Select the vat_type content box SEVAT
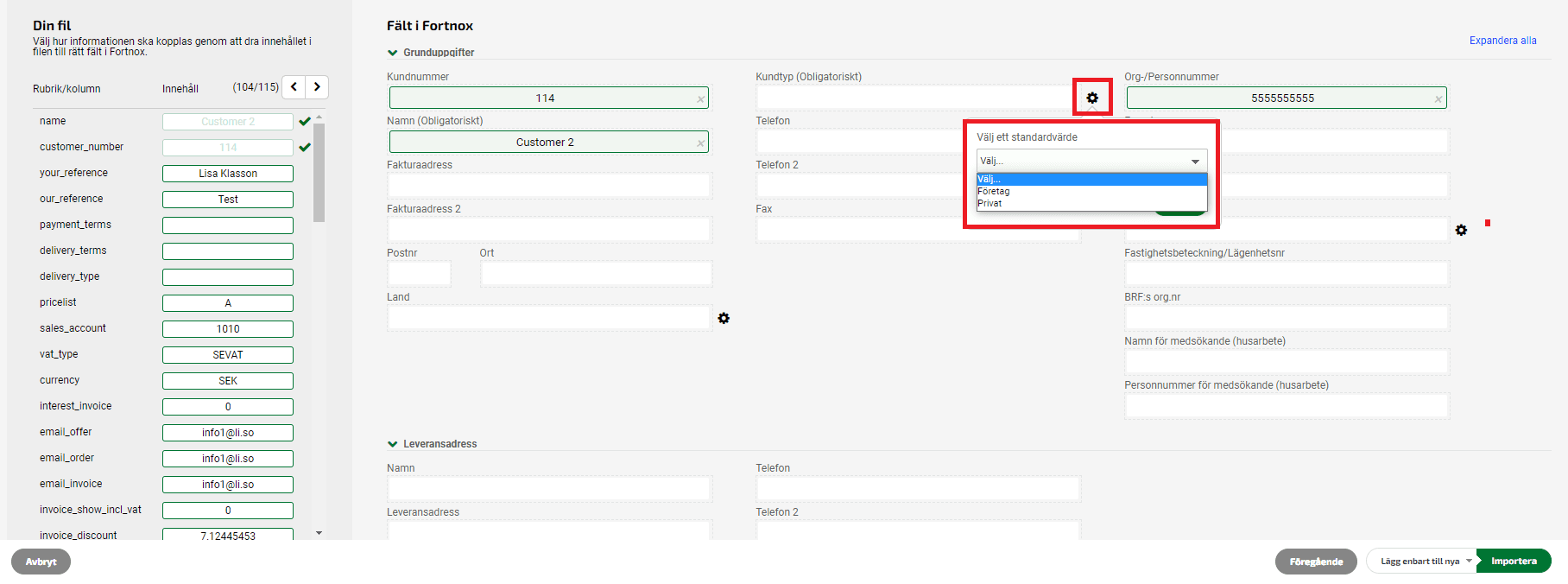Screen dimensions: 1568x584 pyautogui.click(x=228, y=355)
